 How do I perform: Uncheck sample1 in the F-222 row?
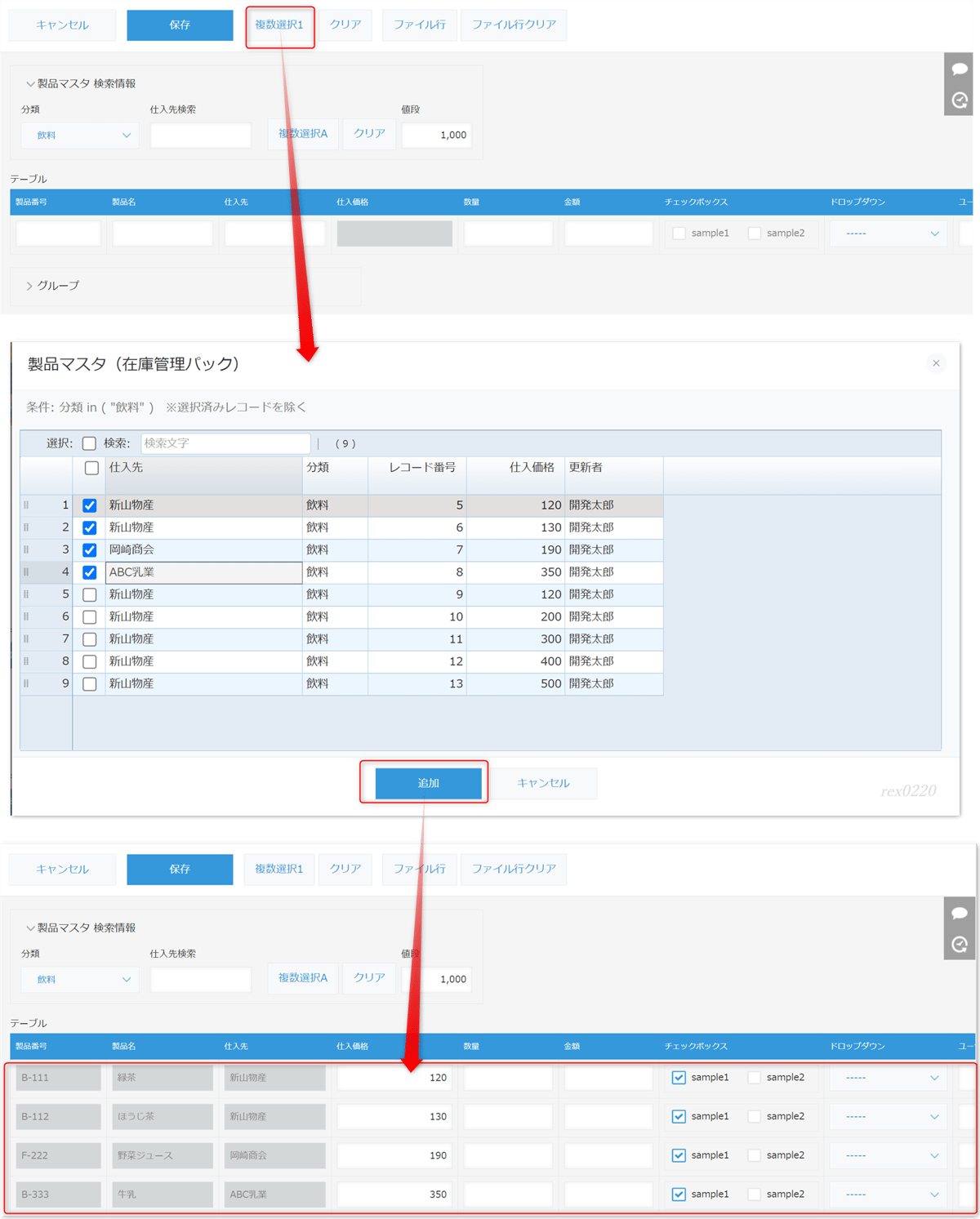point(679,1155)
